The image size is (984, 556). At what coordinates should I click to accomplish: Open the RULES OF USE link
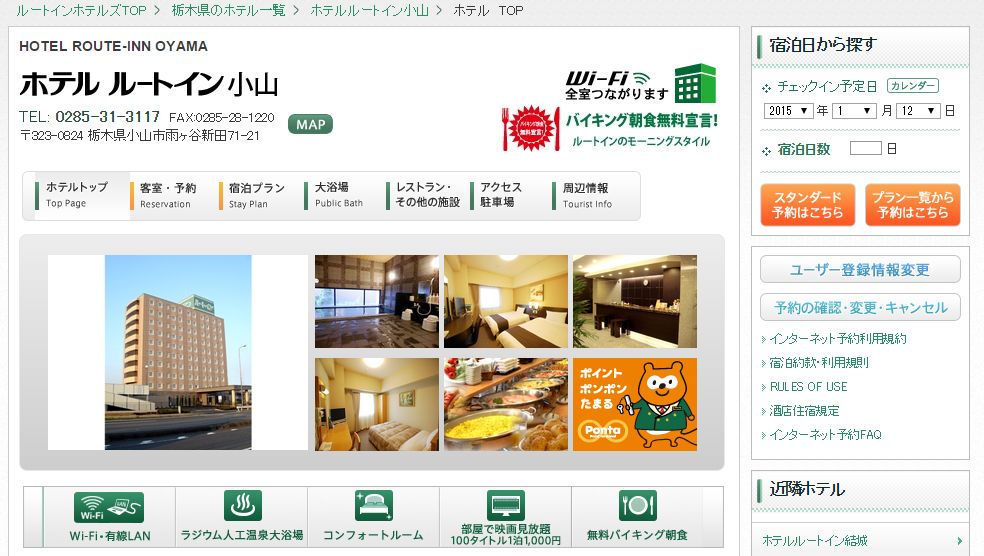point(808,387)
